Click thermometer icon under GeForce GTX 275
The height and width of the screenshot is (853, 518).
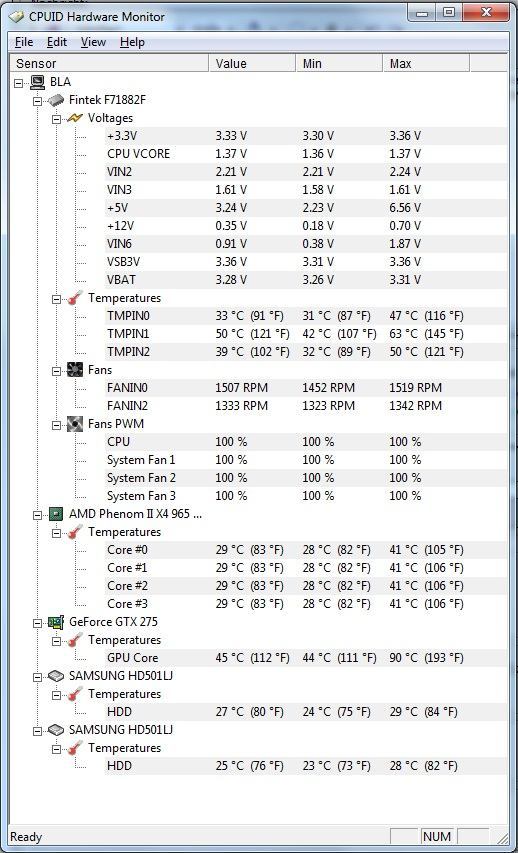coord(75,640)
